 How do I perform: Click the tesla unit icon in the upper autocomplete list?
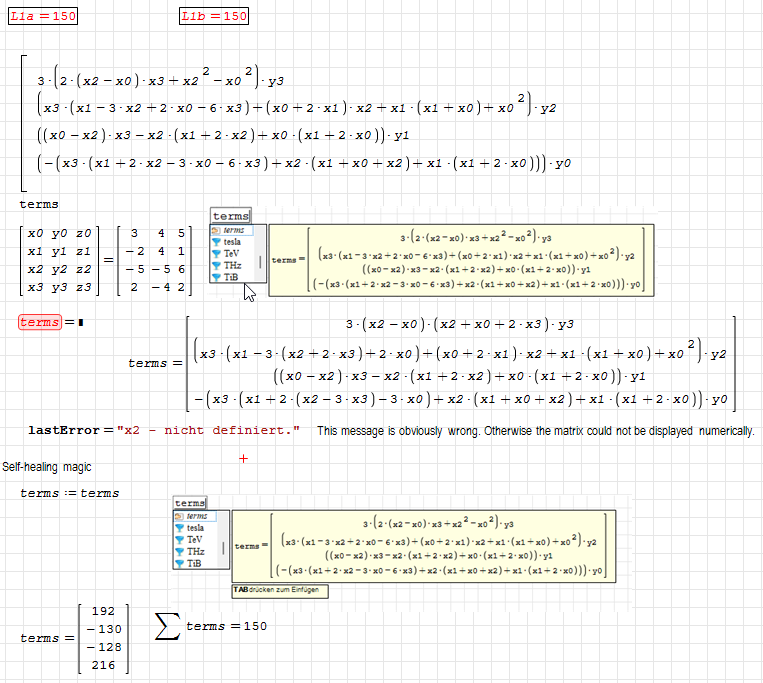(216, 242)
